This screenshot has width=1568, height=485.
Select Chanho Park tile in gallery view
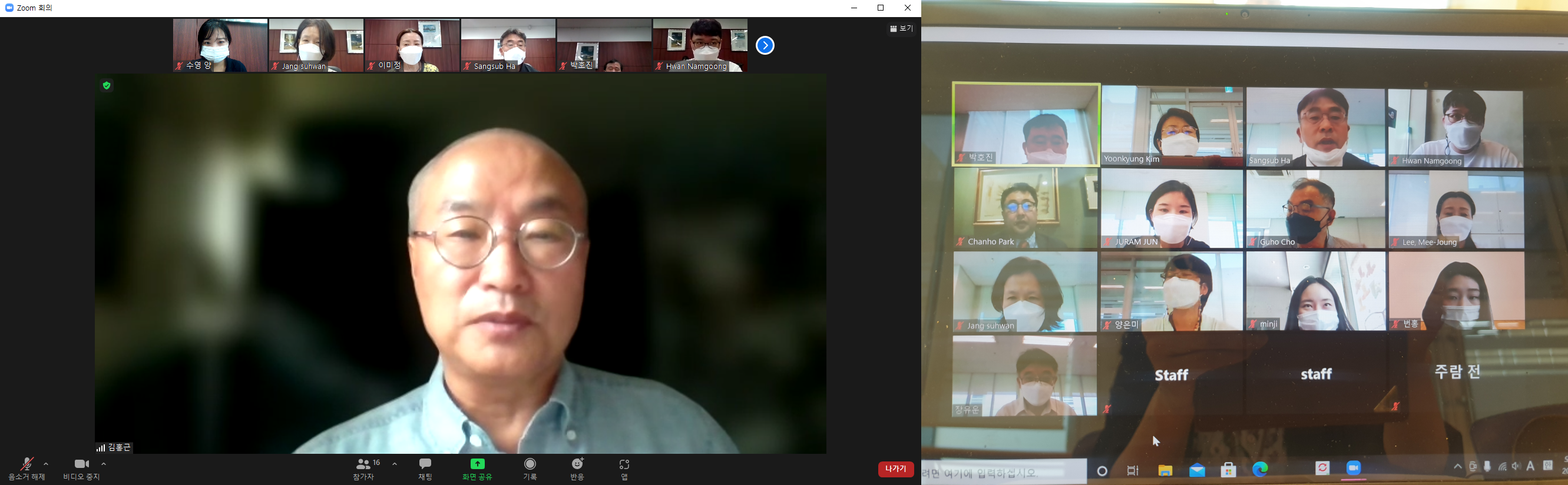tap(1026, 208)
